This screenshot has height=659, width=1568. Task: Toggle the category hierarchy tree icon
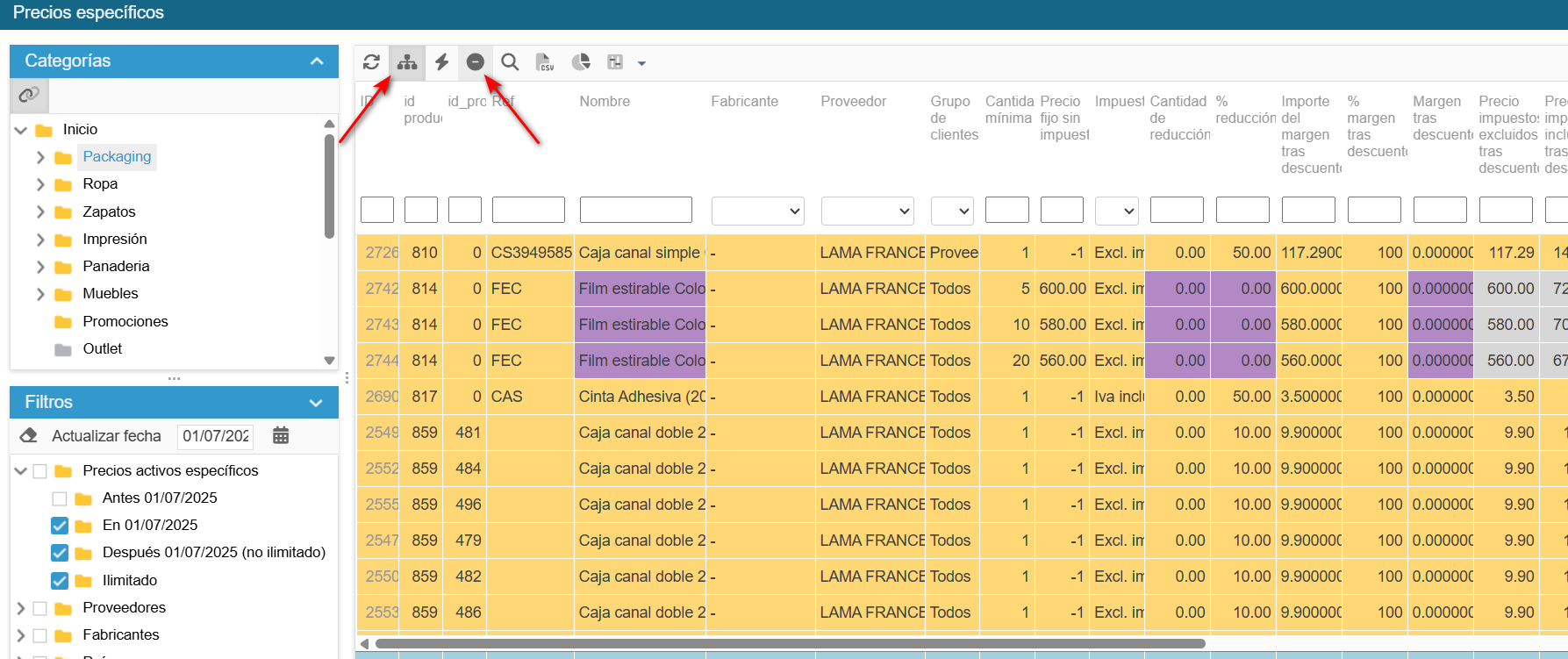click(x=407, y=62)
